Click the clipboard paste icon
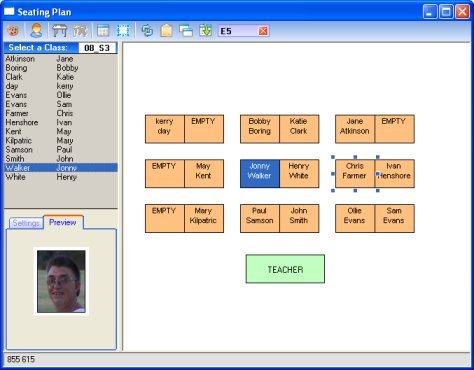This screenshot has height=370, width=474. 167,31
